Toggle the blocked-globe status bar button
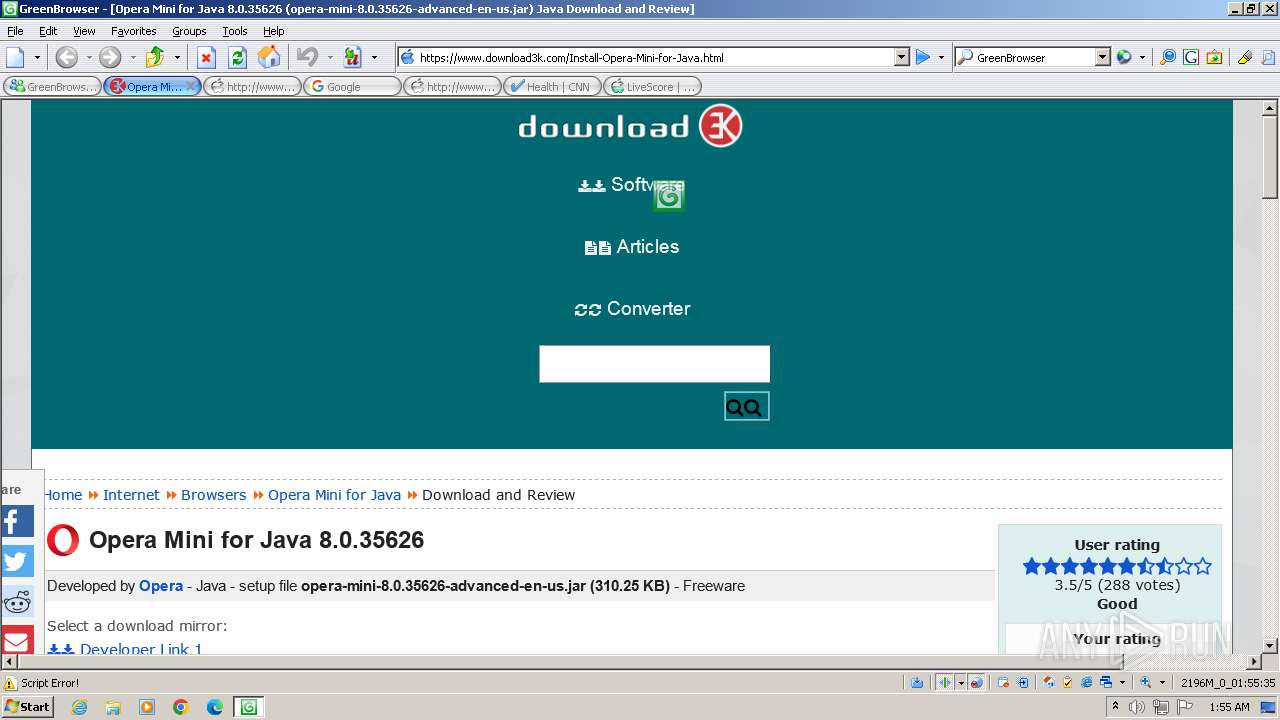This screenshot has width=1280, height=720. point(976,683)
